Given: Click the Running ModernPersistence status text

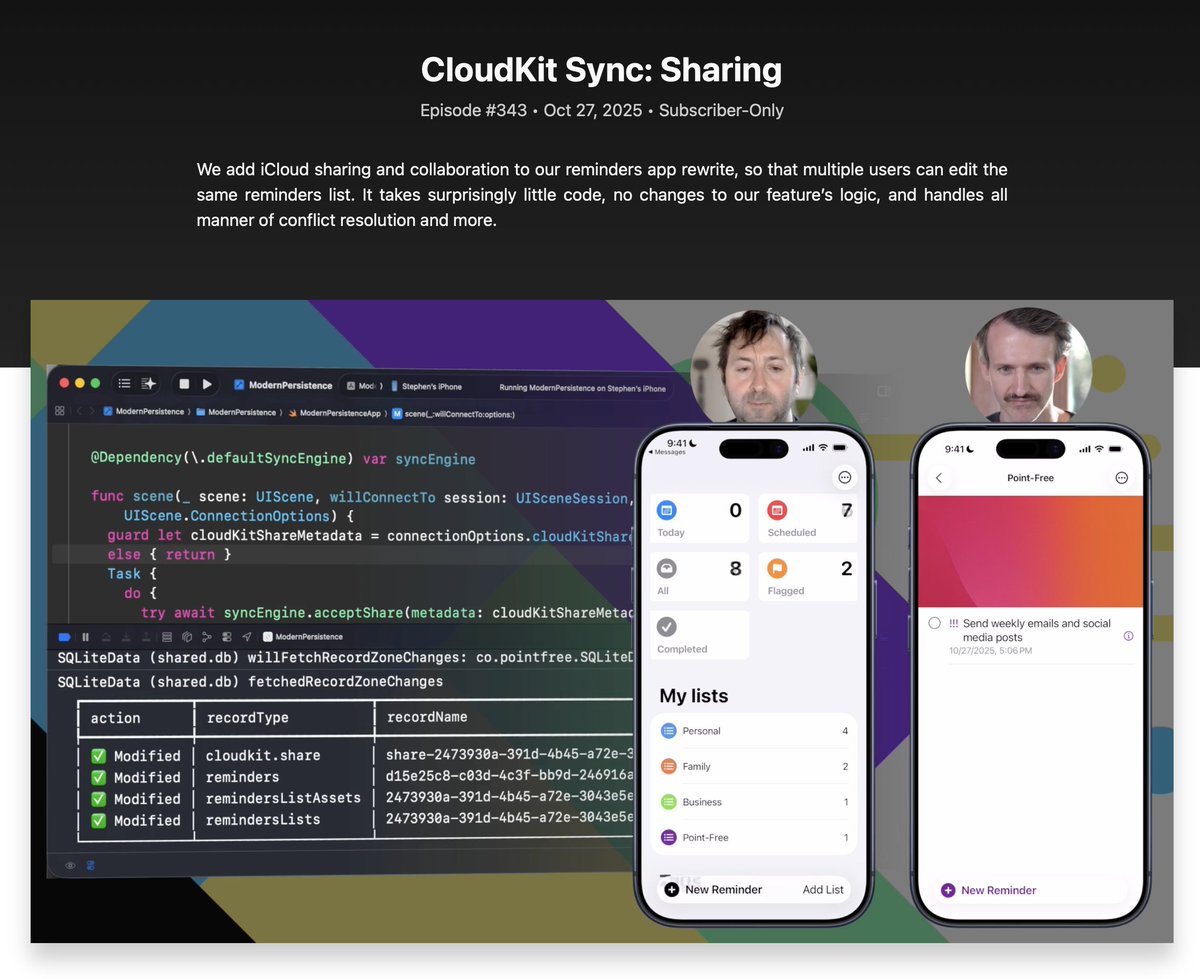Looking at the screenshot, I should tap(581, 388).
